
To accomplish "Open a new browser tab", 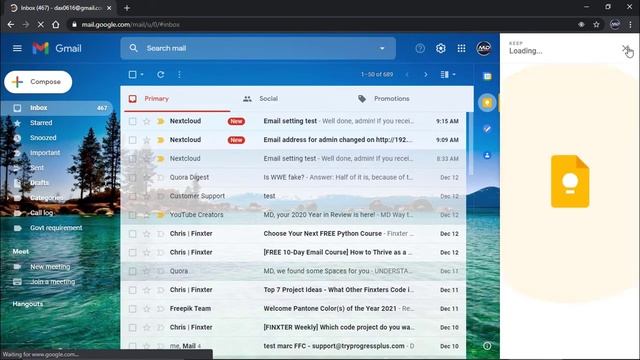I will (127, 8).
